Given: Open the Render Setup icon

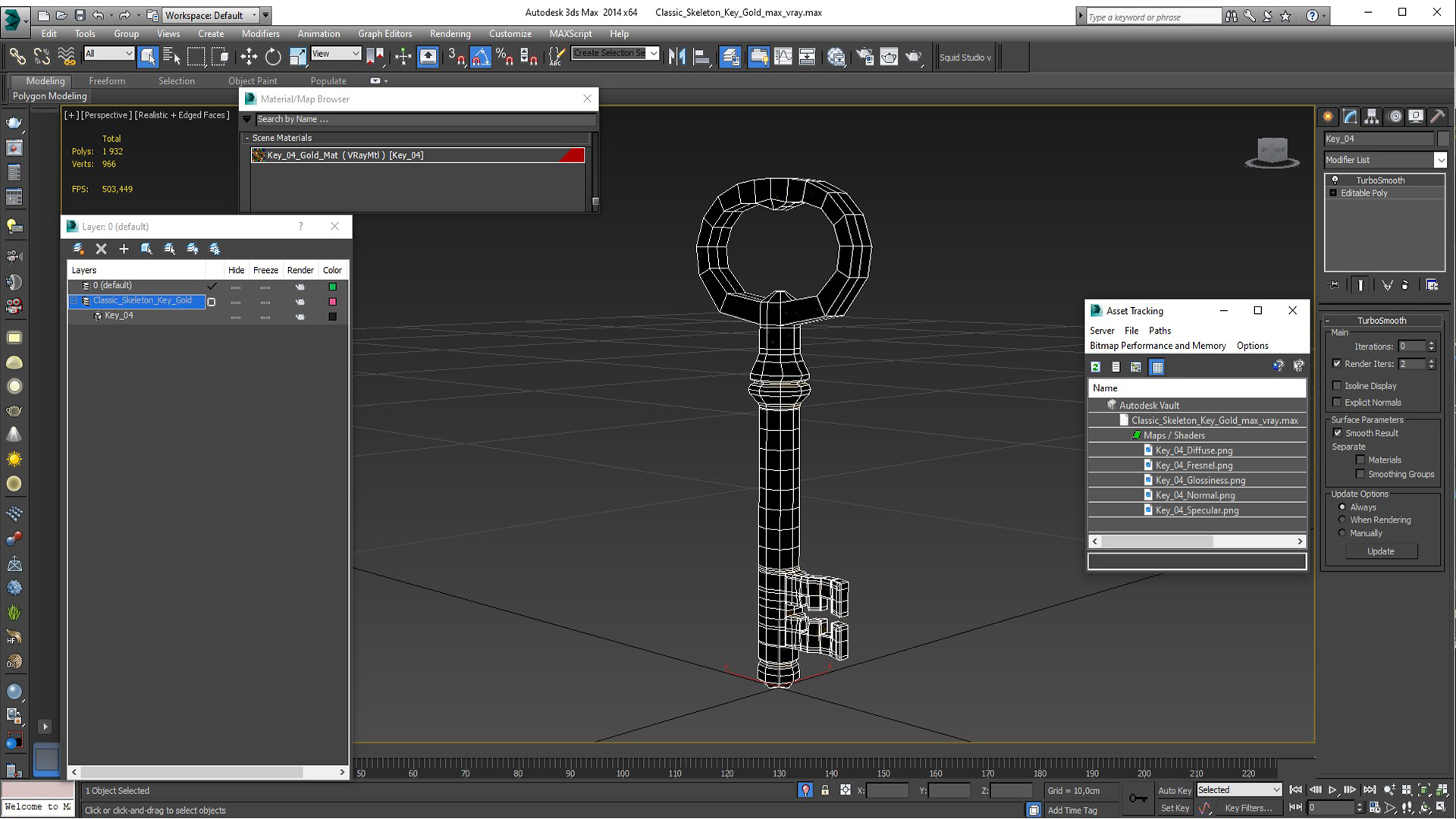Looking at the screenshot, I should point(864,57).
